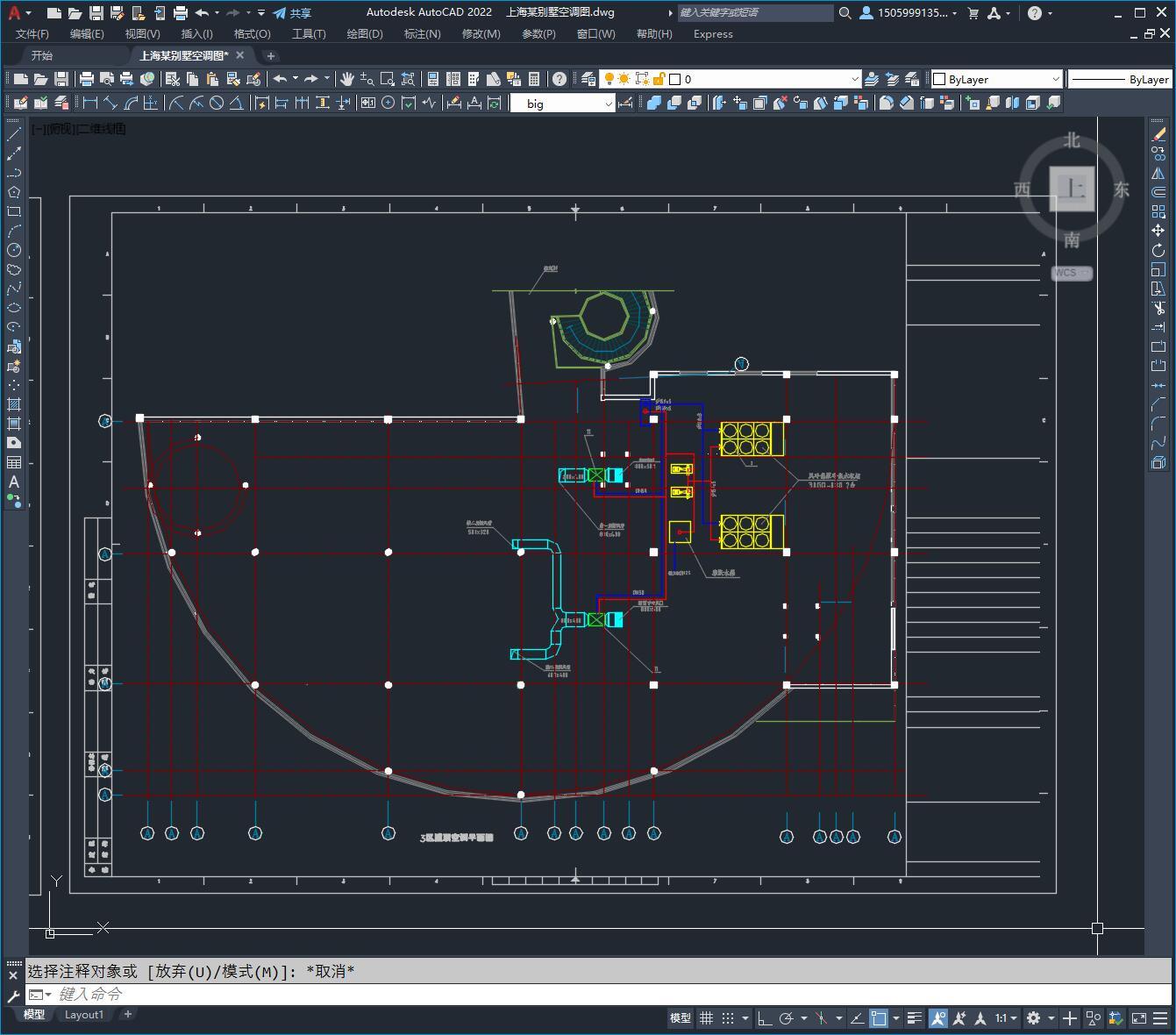
Task: Click the search magnifier icon in title bar
Action: point(845,13)
